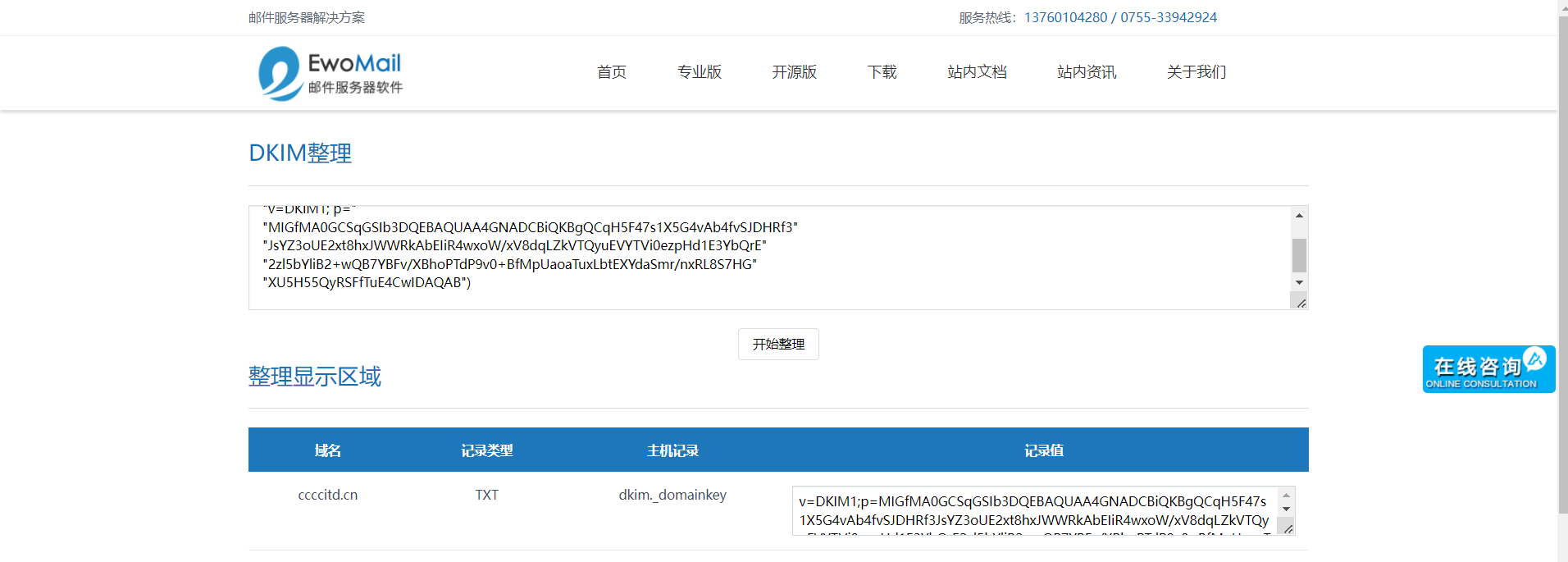Click the EwoMail logo
This screenshot has width=1568, height=562.
(330, 73)
